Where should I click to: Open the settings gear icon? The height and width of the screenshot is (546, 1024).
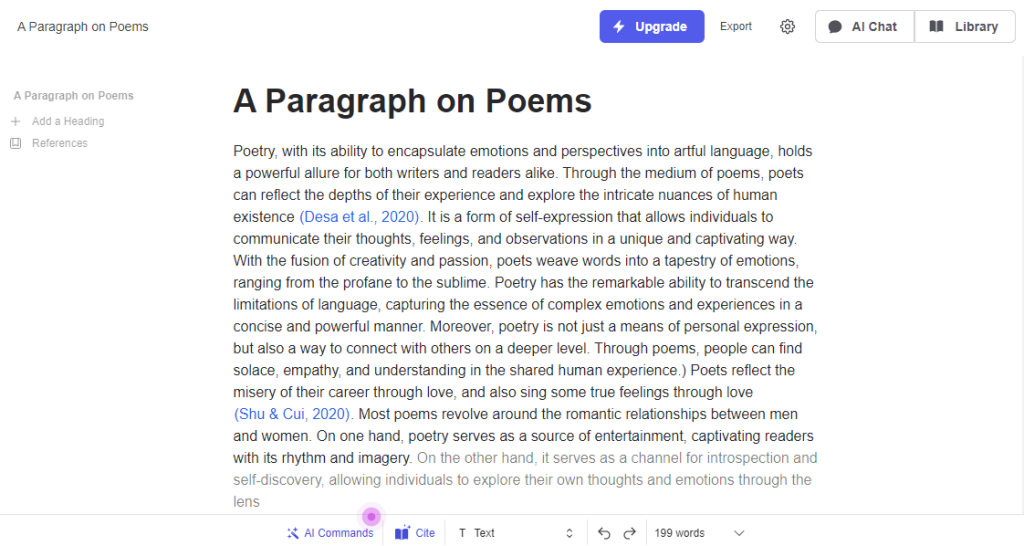pos(787,27)
